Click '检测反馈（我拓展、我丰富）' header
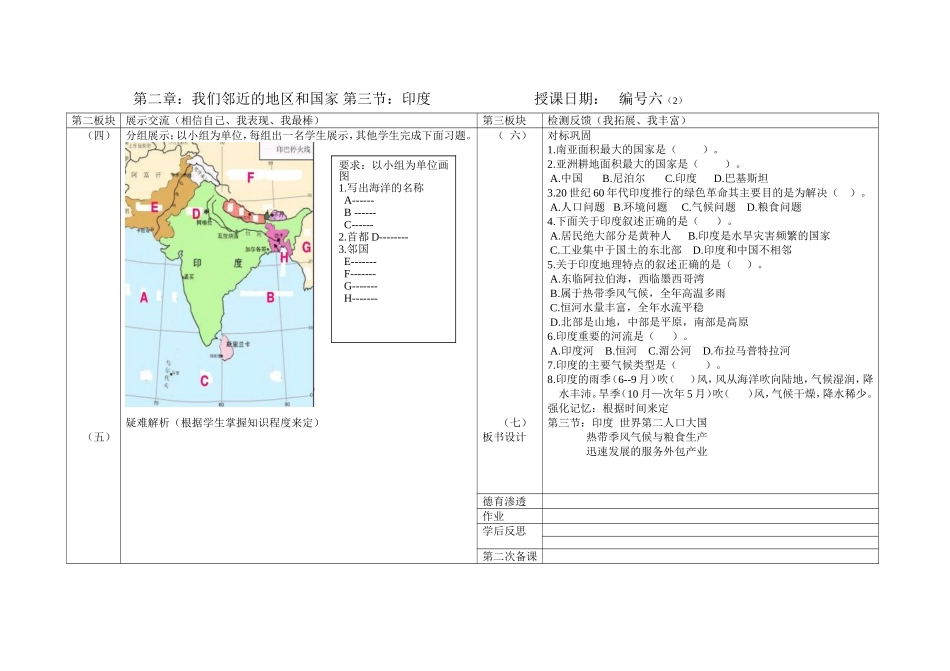Viewport: 950px width, 671px height. pos(617,121)
